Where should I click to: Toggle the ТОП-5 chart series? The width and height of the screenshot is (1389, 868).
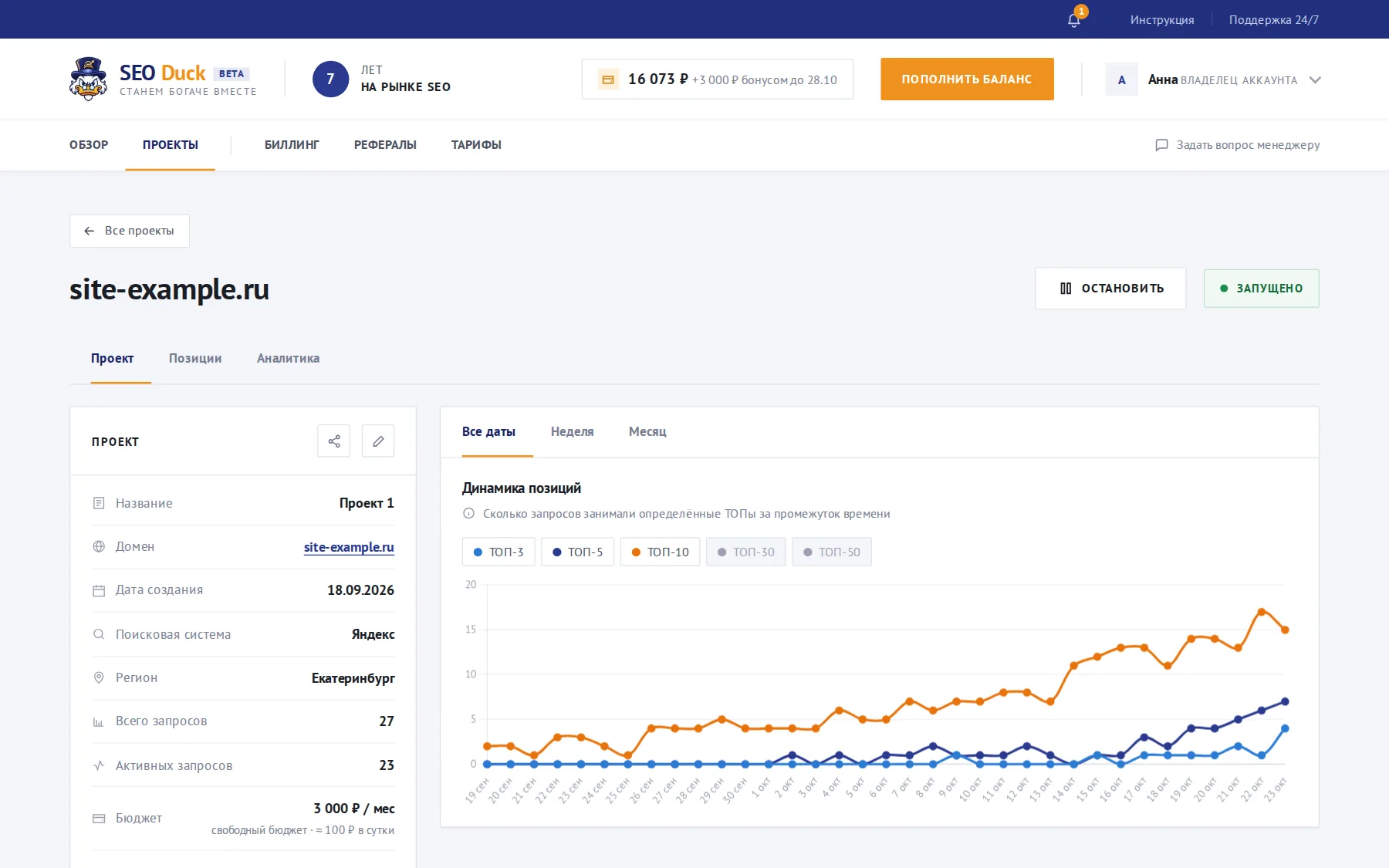coord(578,552)
